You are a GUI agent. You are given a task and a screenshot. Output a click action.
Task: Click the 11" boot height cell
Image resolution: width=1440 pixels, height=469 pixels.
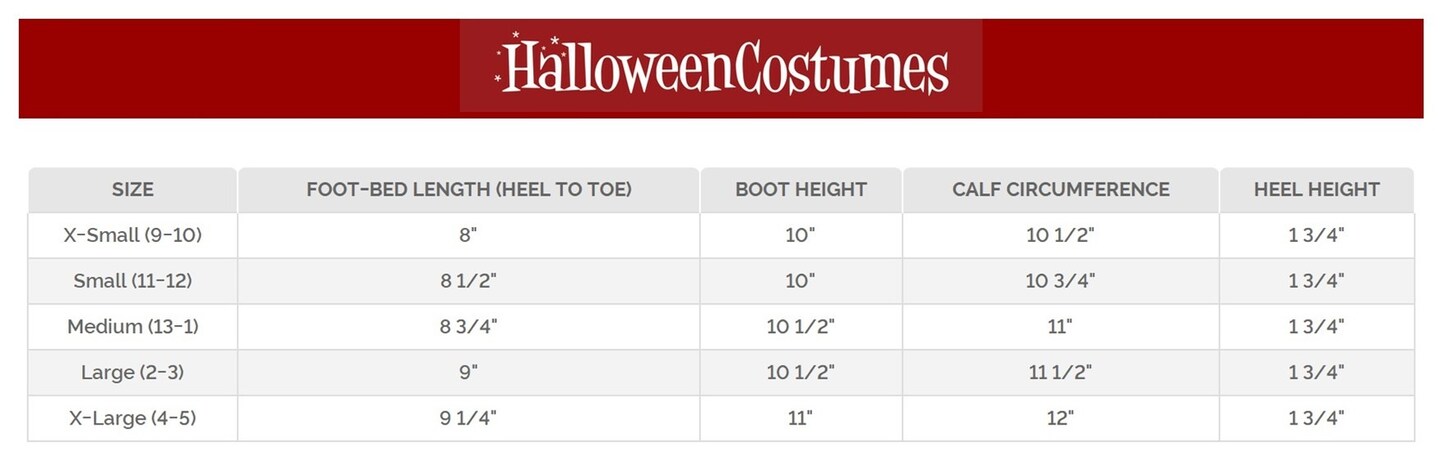pyautogui.click(x=801, y=419)
